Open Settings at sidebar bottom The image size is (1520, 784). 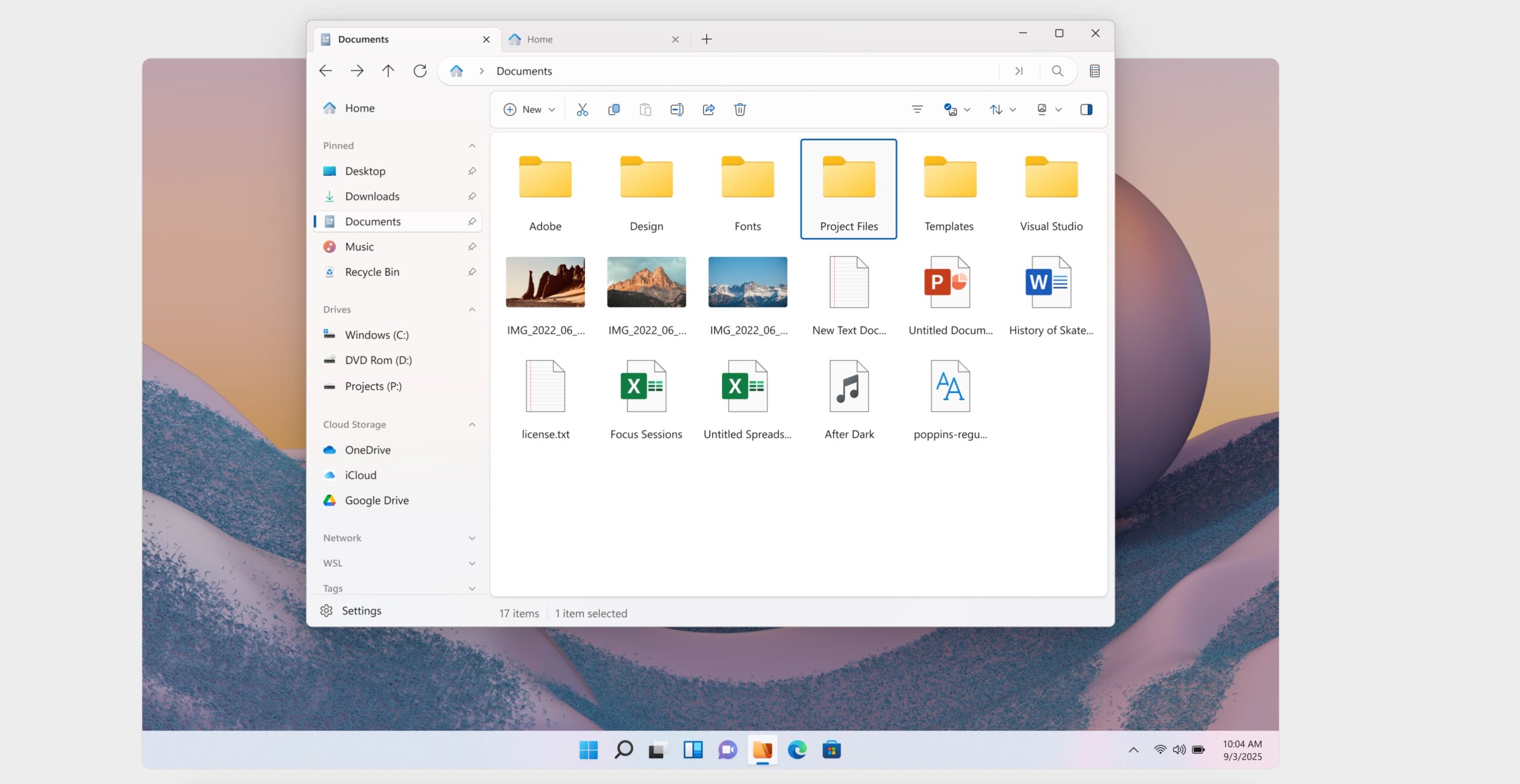pos(361,611)
